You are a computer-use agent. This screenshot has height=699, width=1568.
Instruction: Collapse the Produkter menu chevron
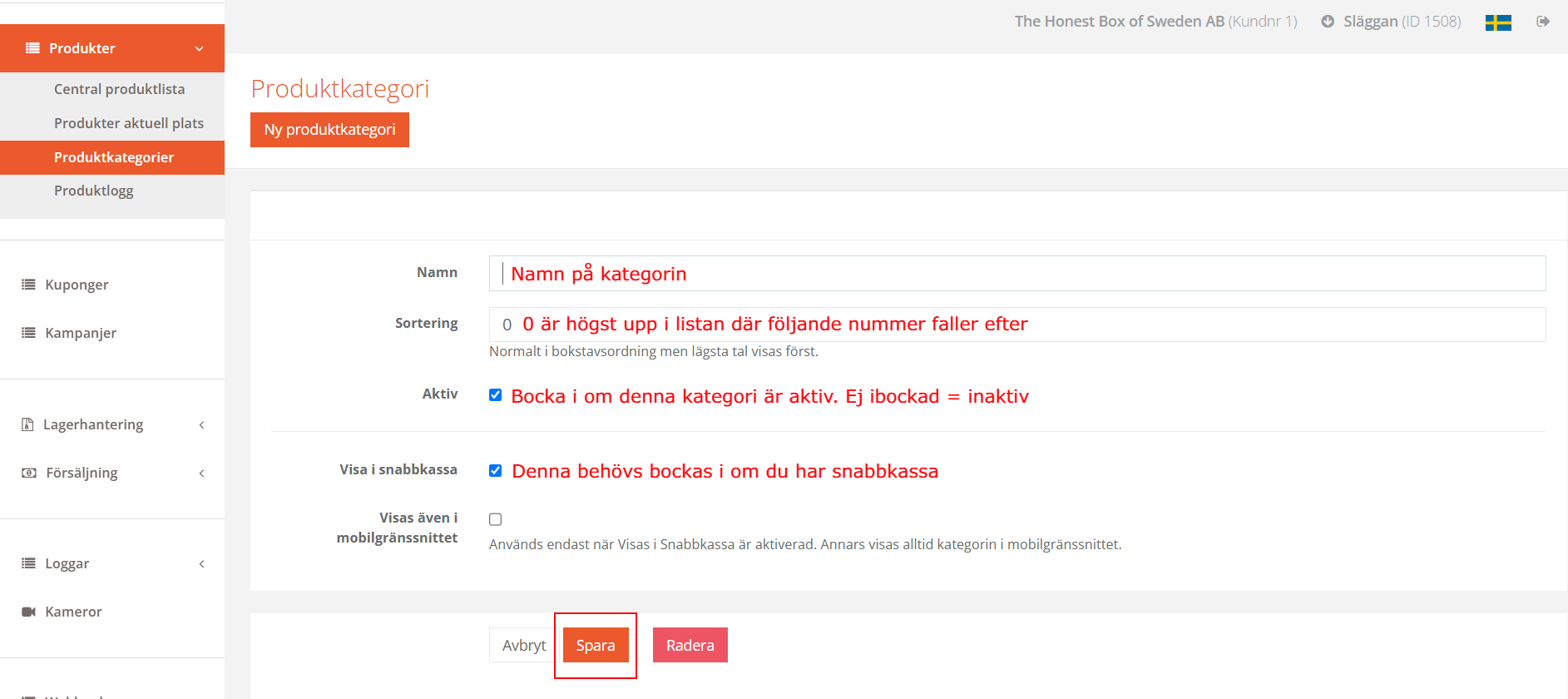click(x=200, y=48)
